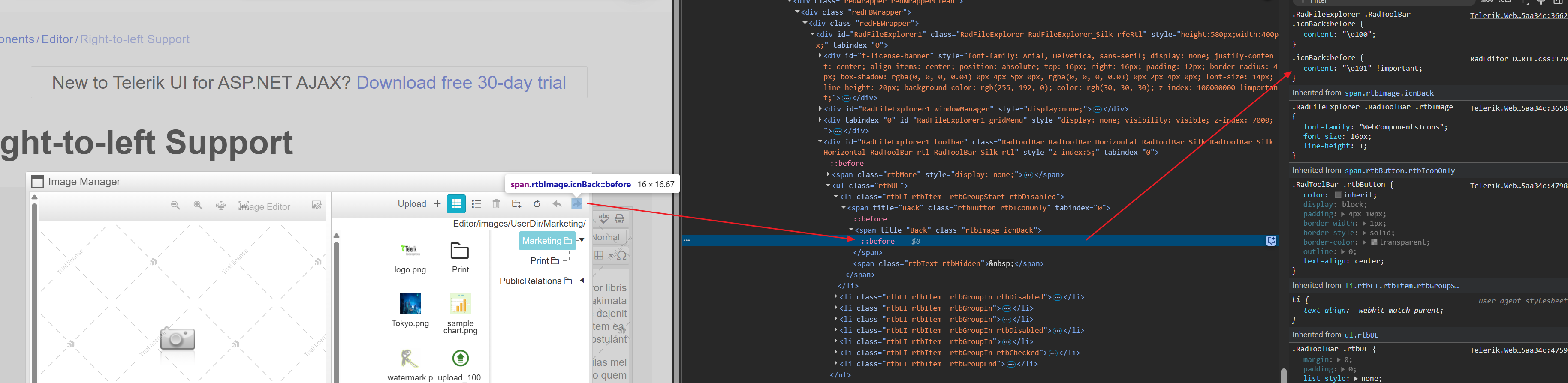Select the Tokyo.png thumbnail
Viewport: 1568px width, 383px height.
(x=410, y=311)
